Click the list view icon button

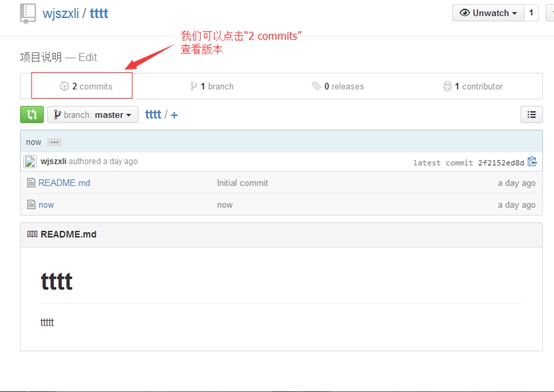coord(531,115)
